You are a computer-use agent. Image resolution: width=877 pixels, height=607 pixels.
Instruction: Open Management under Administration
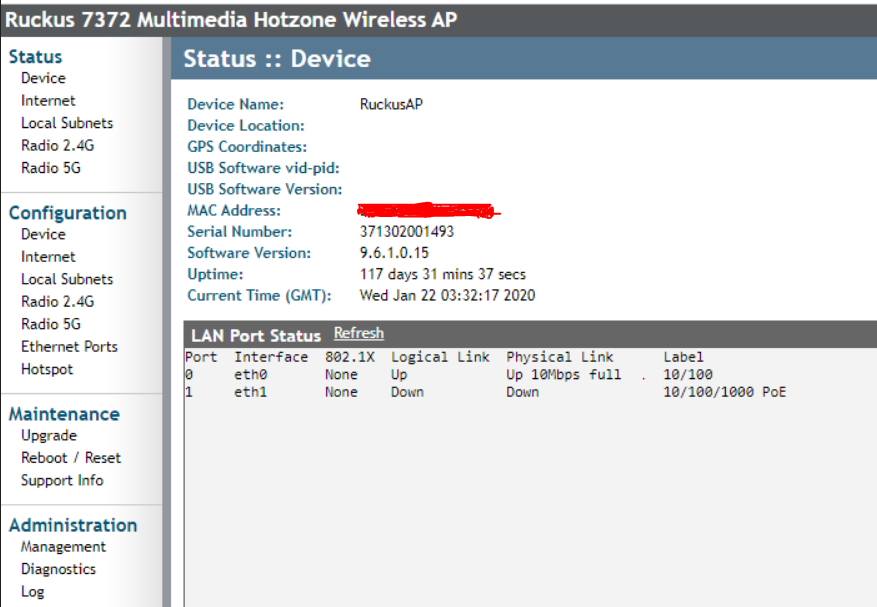tap(63, 547)
